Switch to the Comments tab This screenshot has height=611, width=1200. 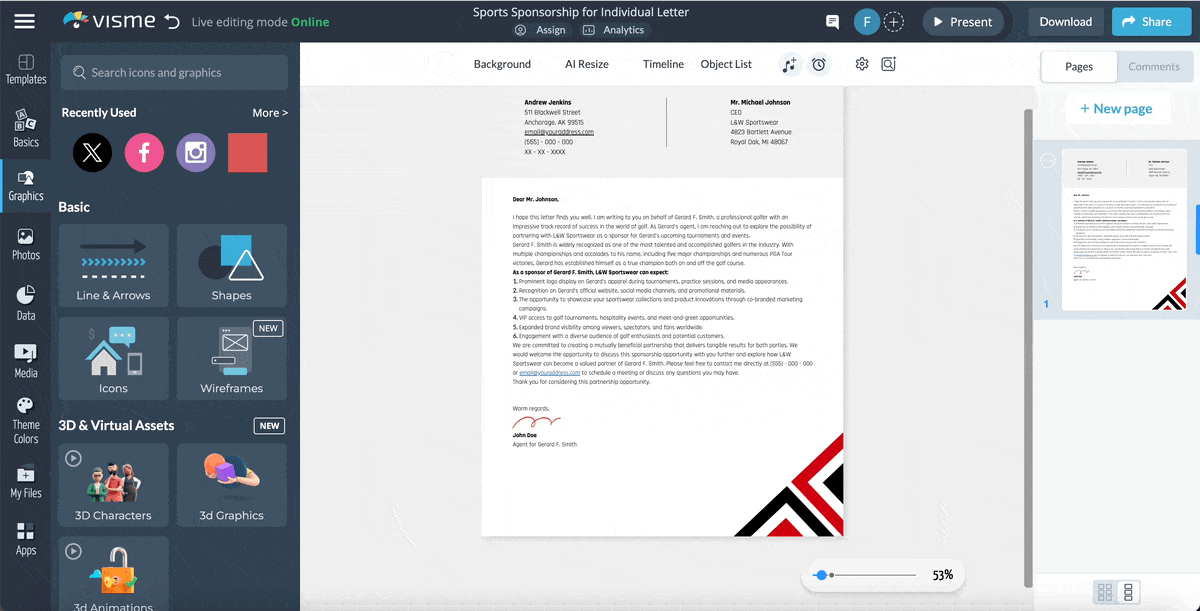point(1154,66)
